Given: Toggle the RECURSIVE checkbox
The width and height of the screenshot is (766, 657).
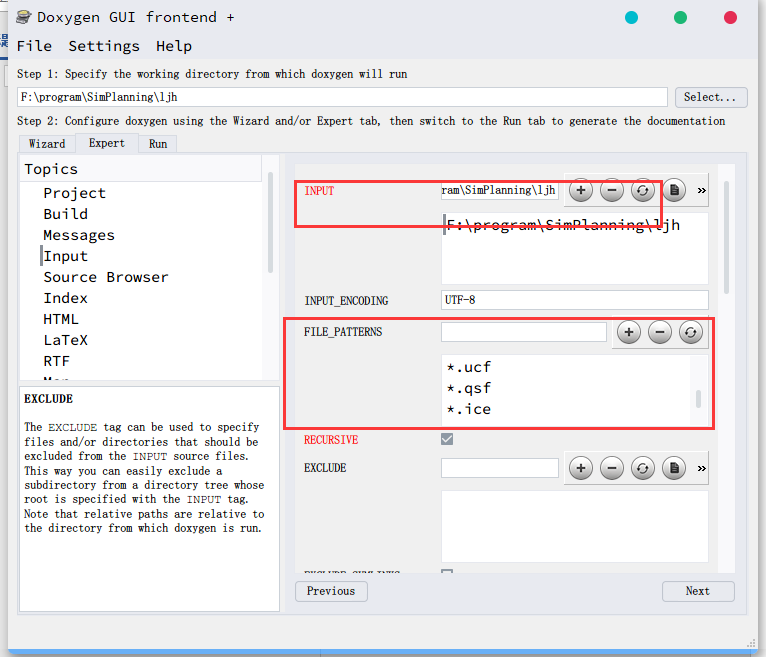Looking at the screenshot, I should (447, 439).
